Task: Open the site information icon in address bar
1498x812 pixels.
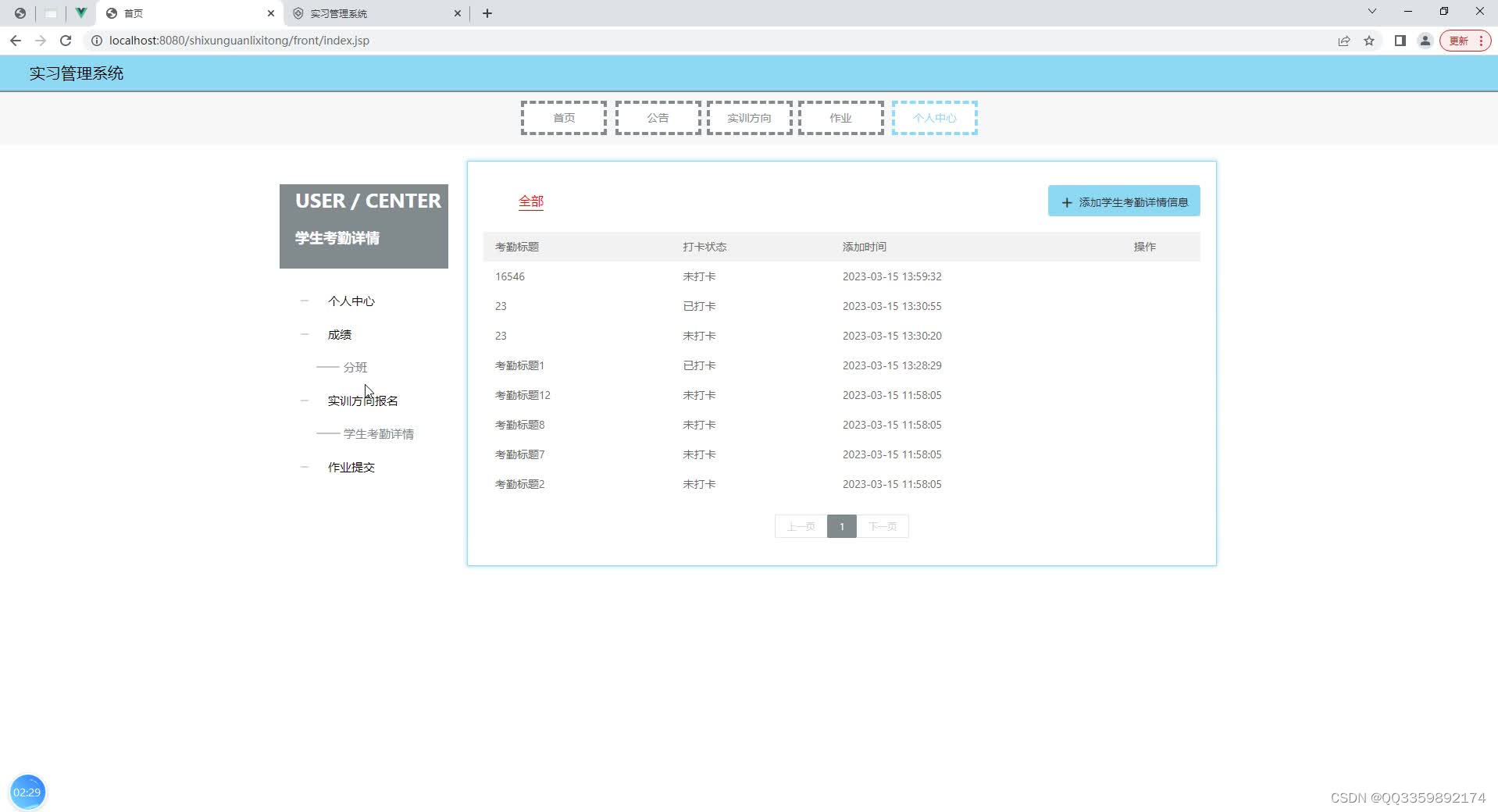Action: click(97, 41)
